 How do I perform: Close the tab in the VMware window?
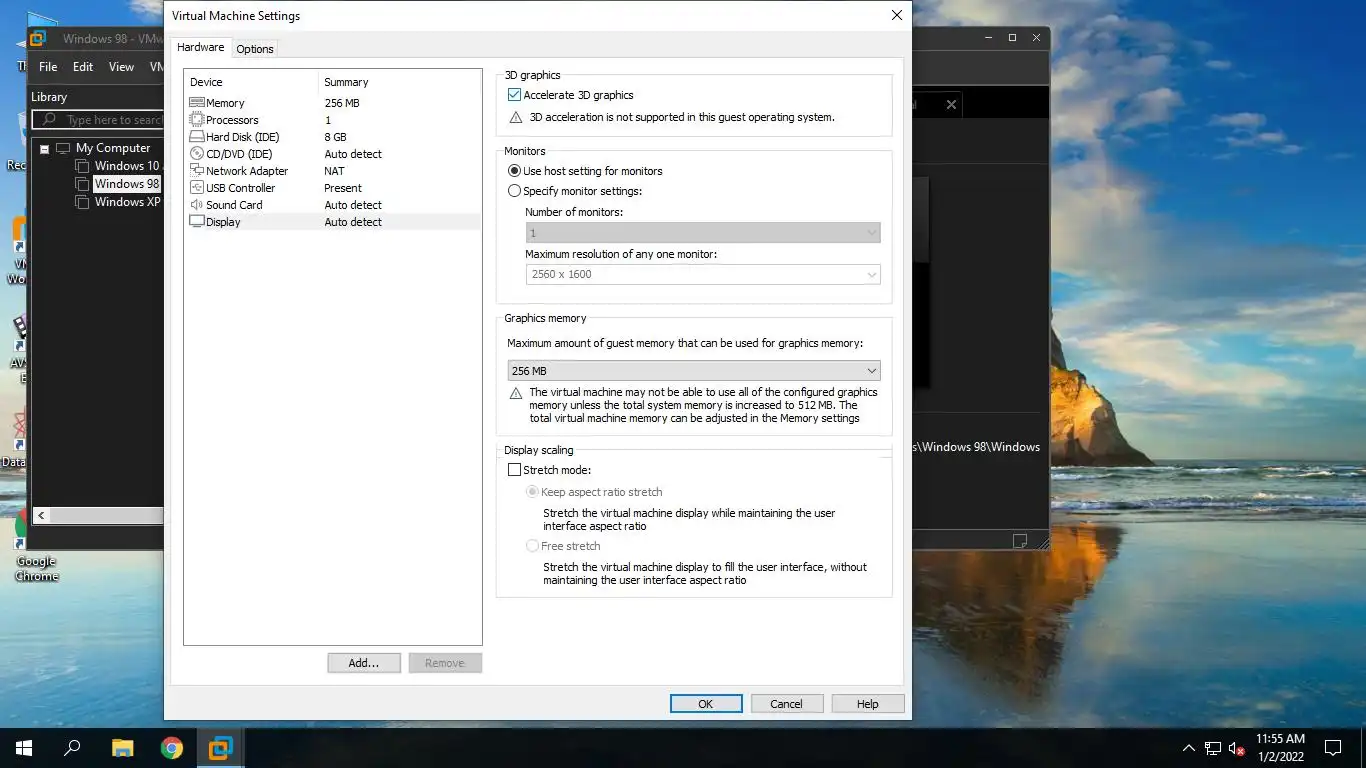pyautogui.click(x=951, y=104)
